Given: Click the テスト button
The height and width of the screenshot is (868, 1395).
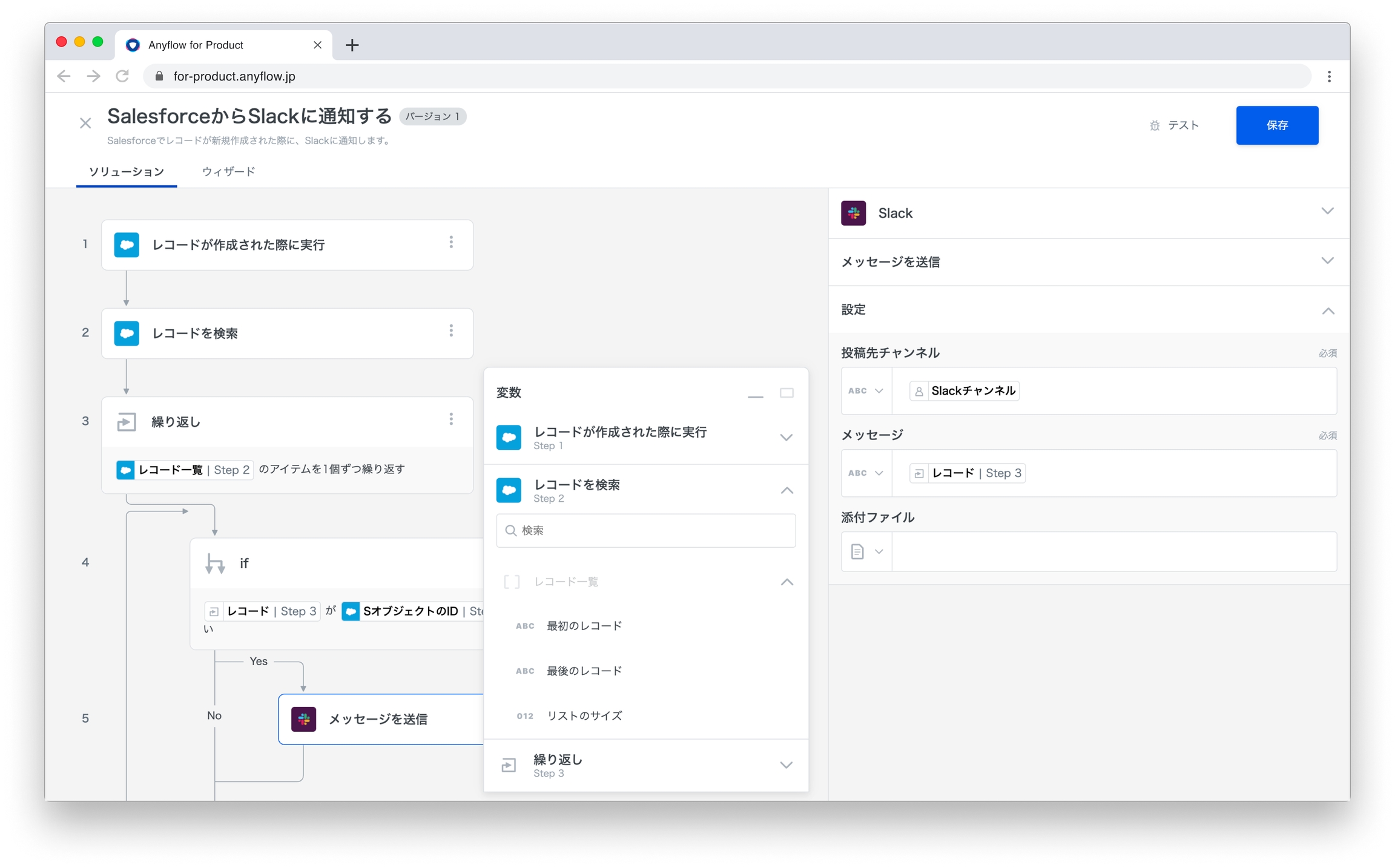Looking at the screenshot, I should 1174,125.
